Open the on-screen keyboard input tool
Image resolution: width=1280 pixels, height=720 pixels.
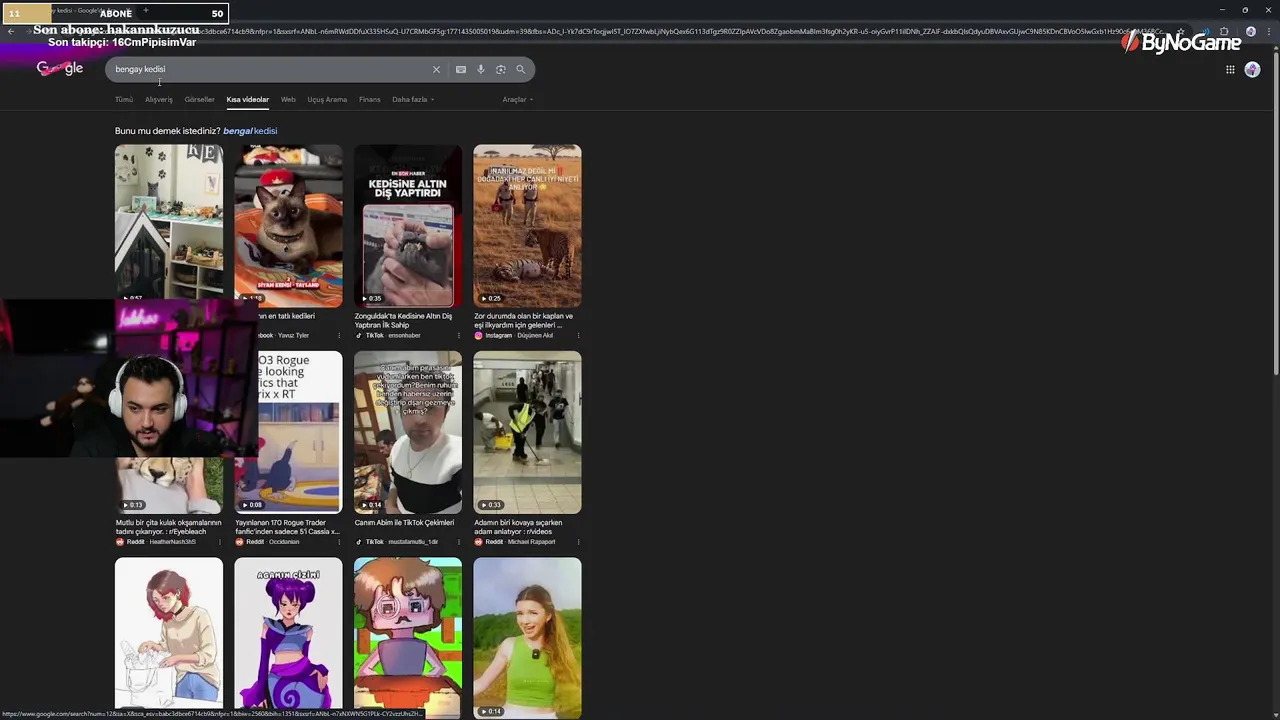(x=460, y=69)
